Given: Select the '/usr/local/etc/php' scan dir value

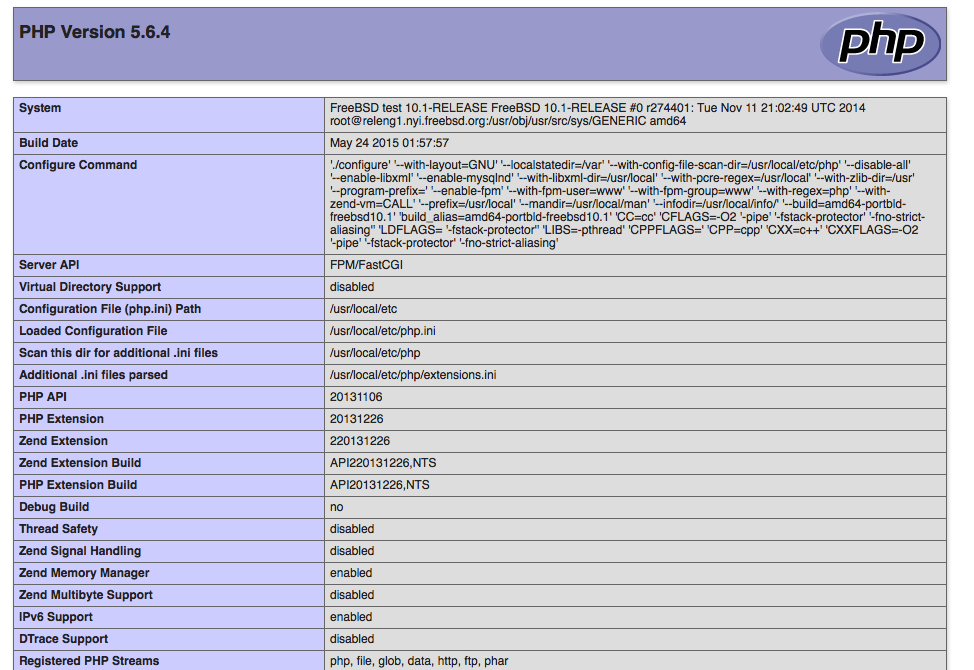Looking at the screenshot, I should [x=375, y=353].
